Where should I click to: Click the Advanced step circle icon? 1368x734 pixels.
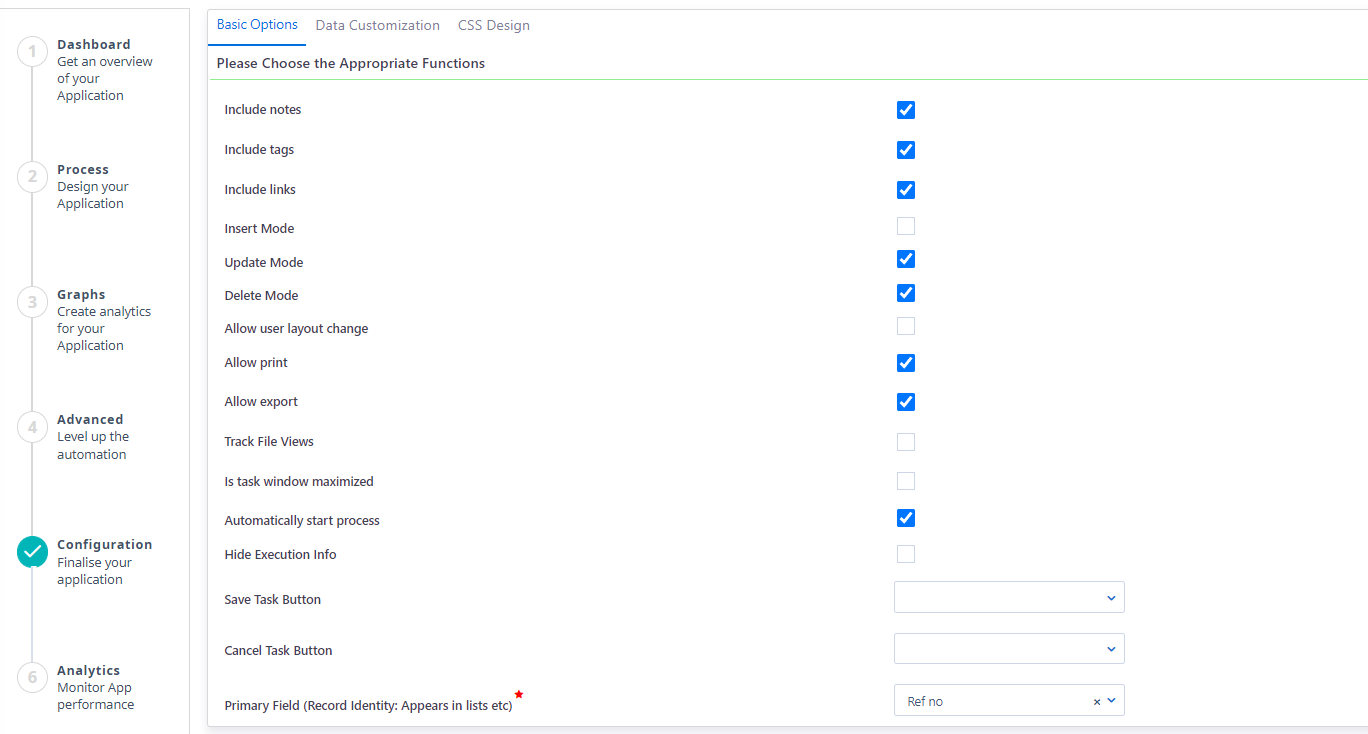[31, 426]
